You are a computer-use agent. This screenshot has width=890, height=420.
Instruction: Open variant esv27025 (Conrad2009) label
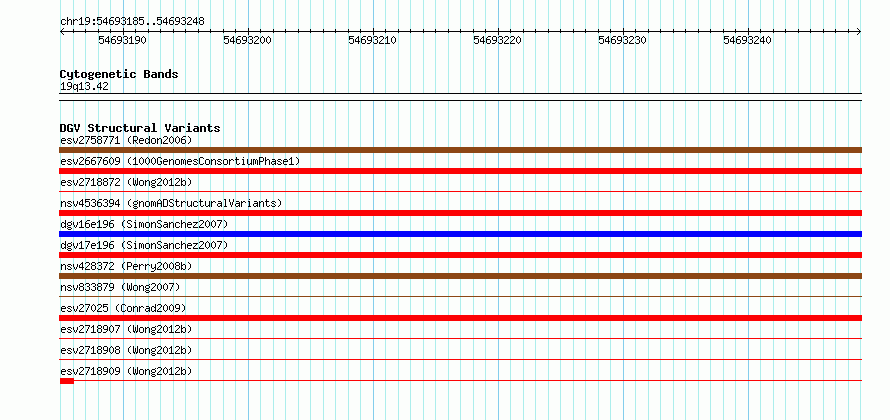[123, 308]
